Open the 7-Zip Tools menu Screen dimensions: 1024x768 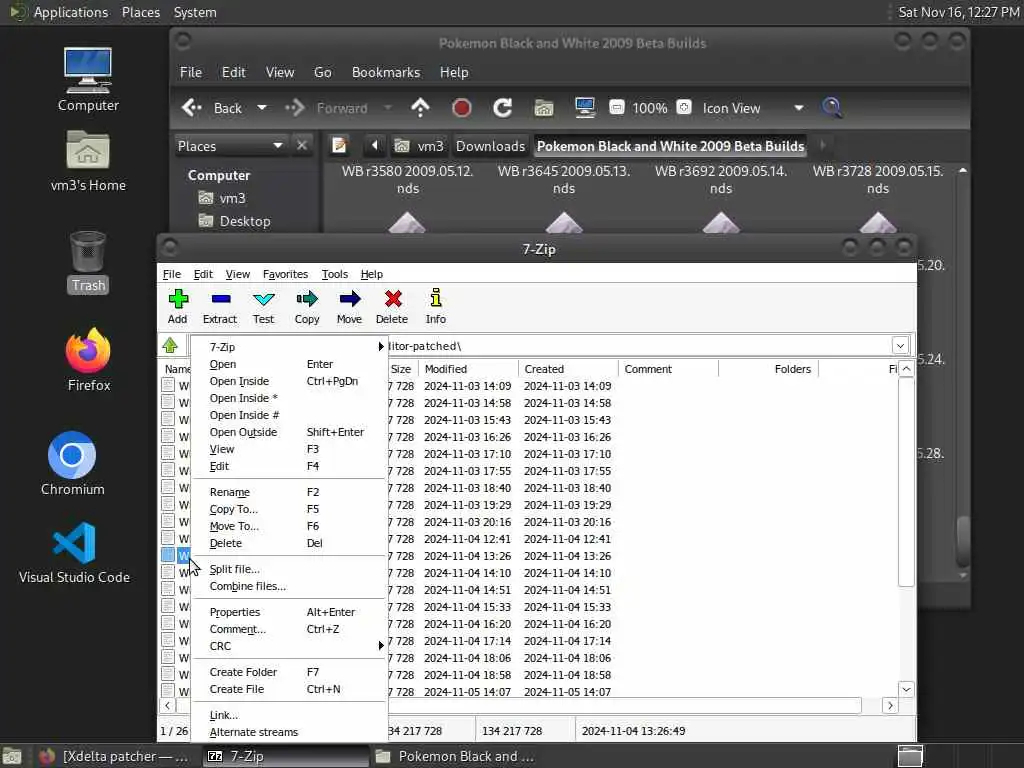tap(334, 274)
